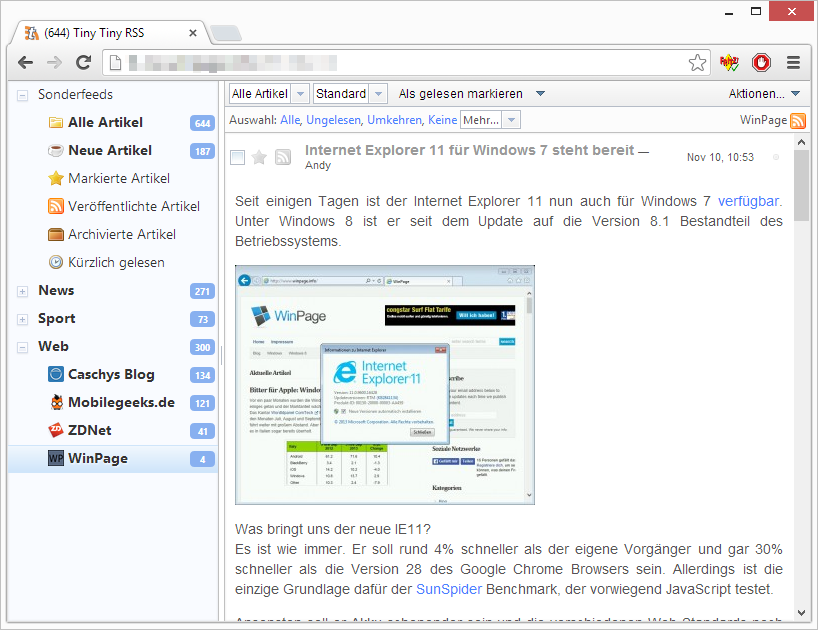The height and width of the screenshot is (630, 818).
Task: Click the article scrollbar thumb
Action: [802, 186]
